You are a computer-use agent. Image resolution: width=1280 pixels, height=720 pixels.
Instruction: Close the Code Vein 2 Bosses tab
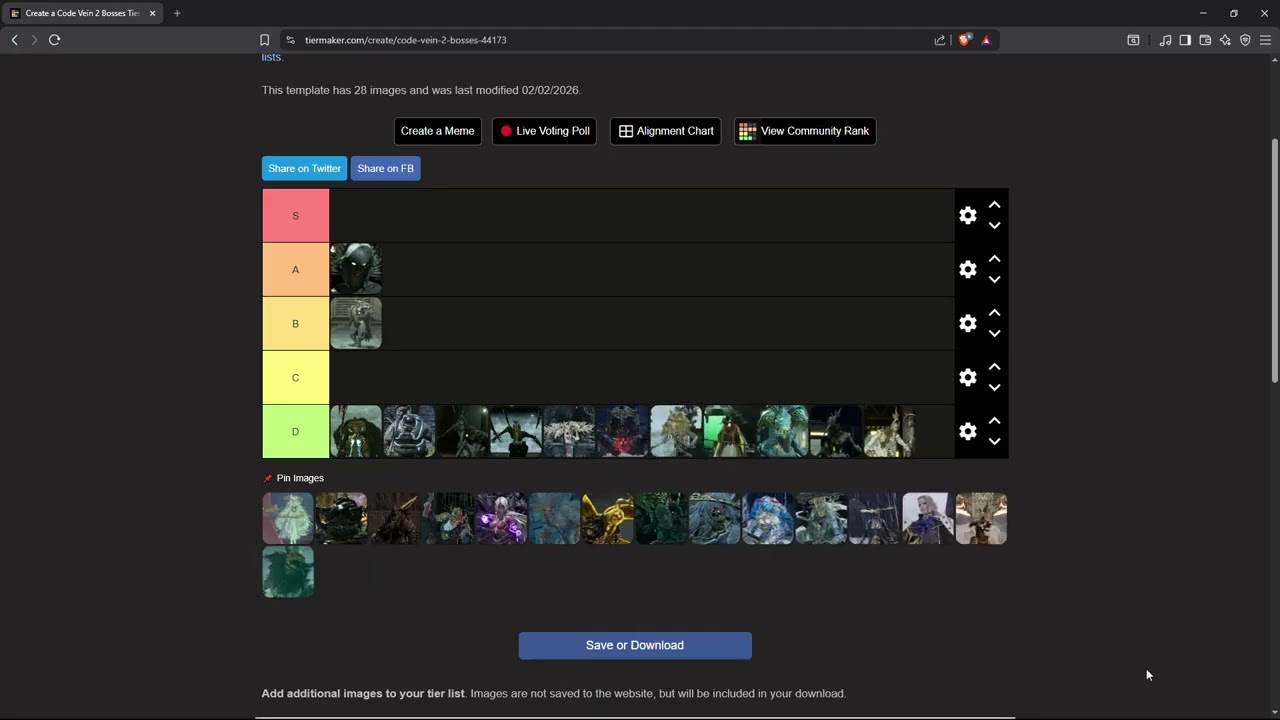click(152, 13)
